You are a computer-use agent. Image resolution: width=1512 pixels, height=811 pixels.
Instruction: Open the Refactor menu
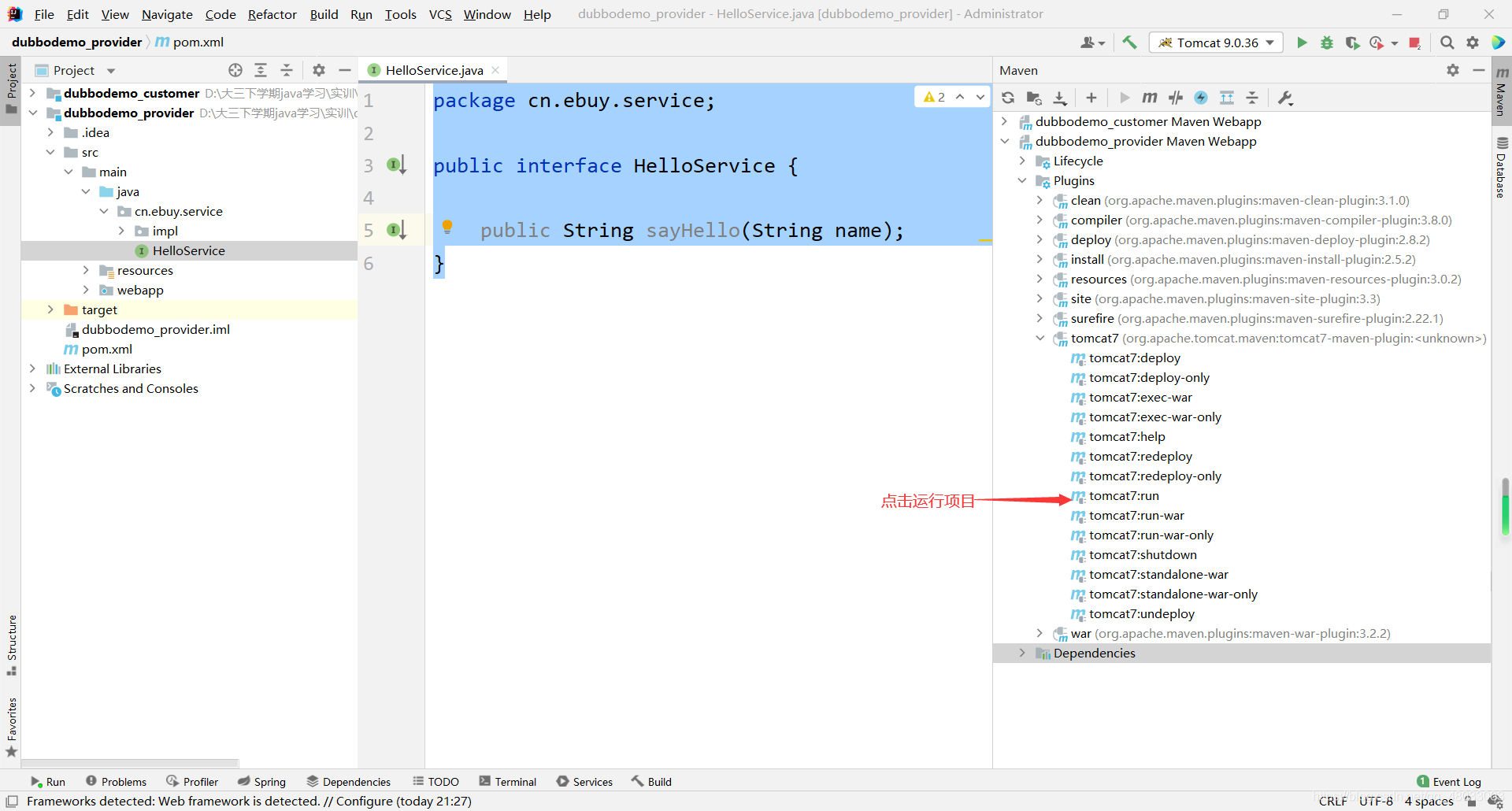click(x=272, y=14)
